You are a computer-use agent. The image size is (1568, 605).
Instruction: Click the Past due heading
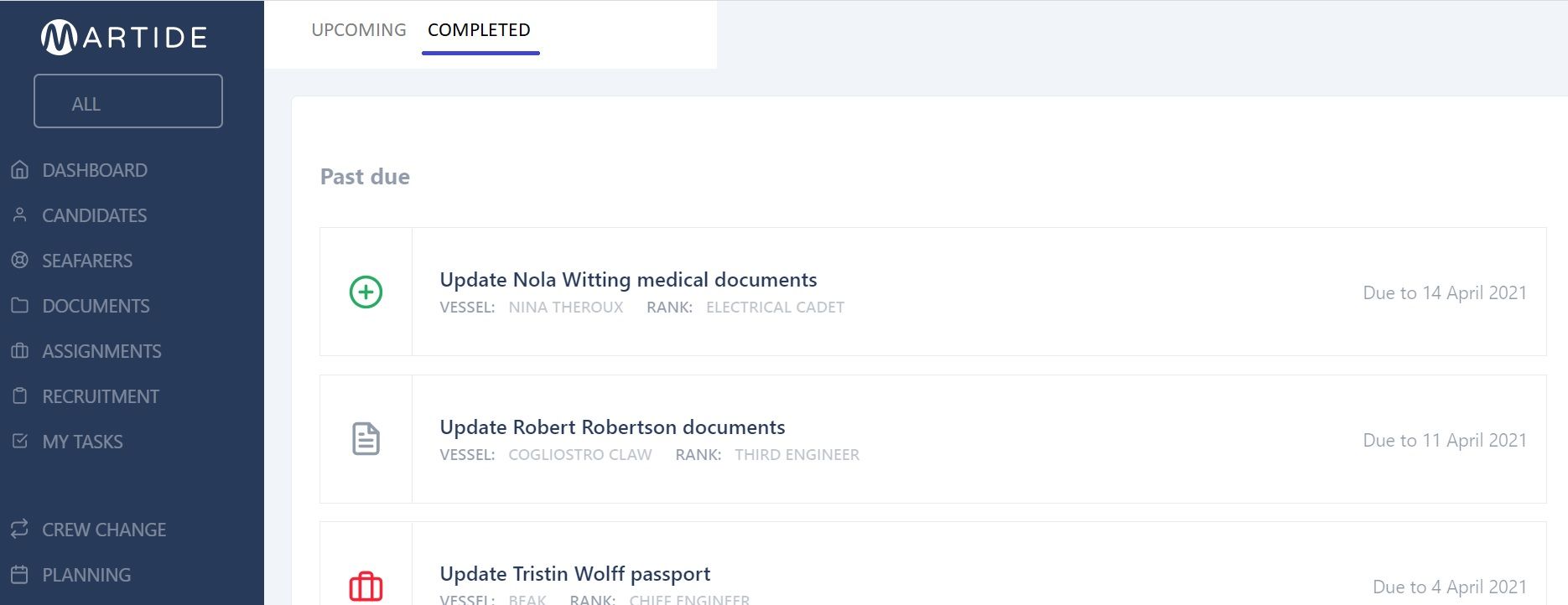[365, 177]
